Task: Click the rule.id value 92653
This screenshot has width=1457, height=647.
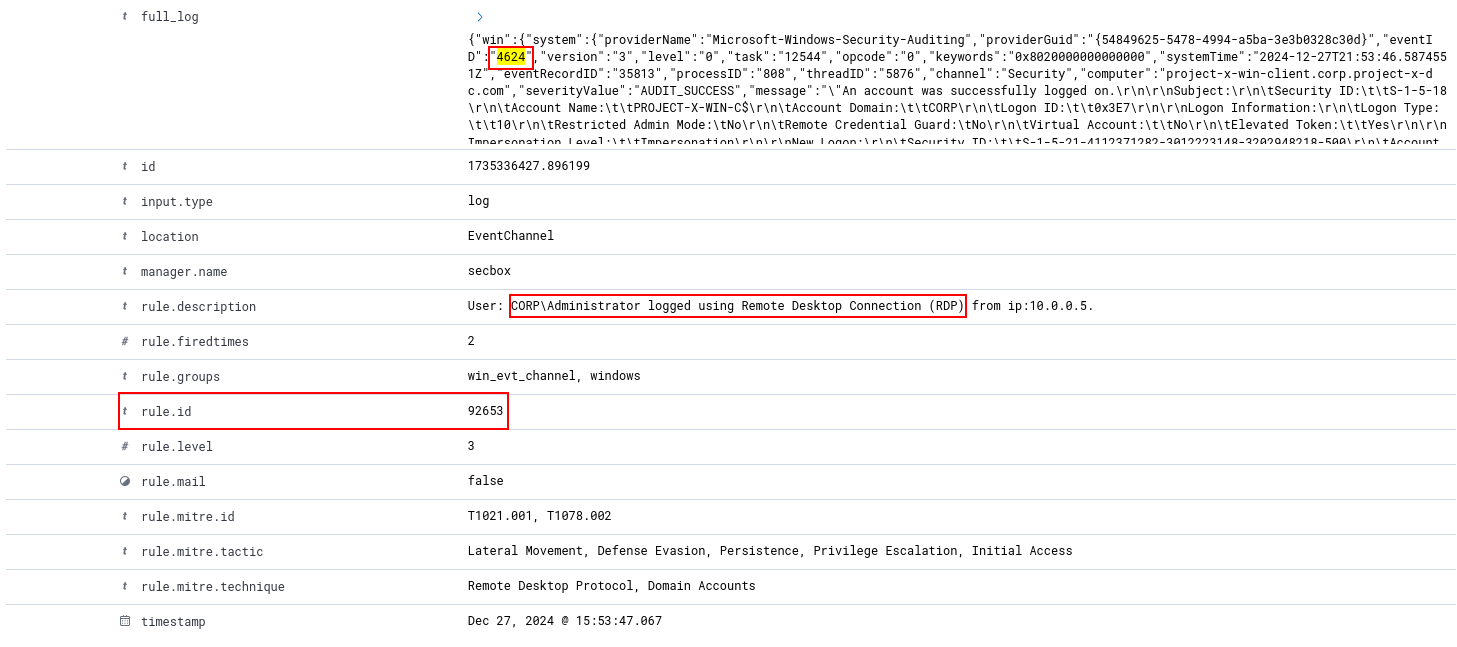Action: 485,411
